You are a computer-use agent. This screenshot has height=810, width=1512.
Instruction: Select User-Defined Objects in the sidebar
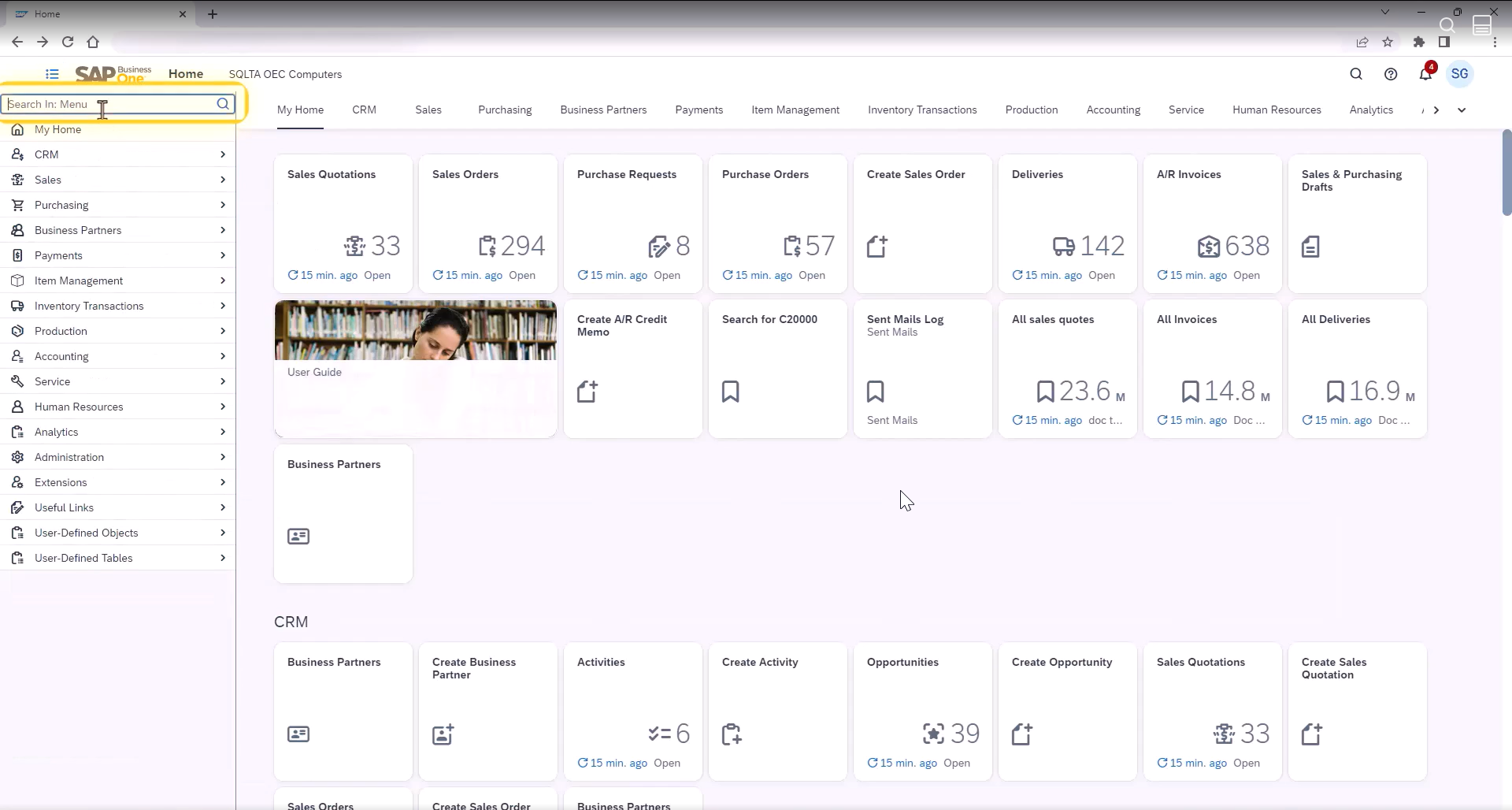click(118, 533)
